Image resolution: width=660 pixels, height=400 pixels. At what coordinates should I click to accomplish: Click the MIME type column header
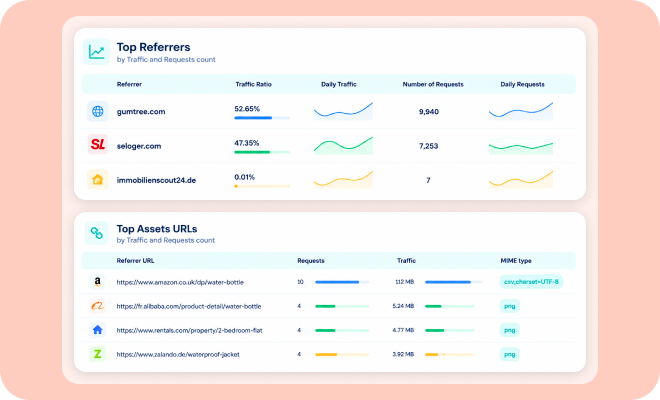click(x=516, y=261)
